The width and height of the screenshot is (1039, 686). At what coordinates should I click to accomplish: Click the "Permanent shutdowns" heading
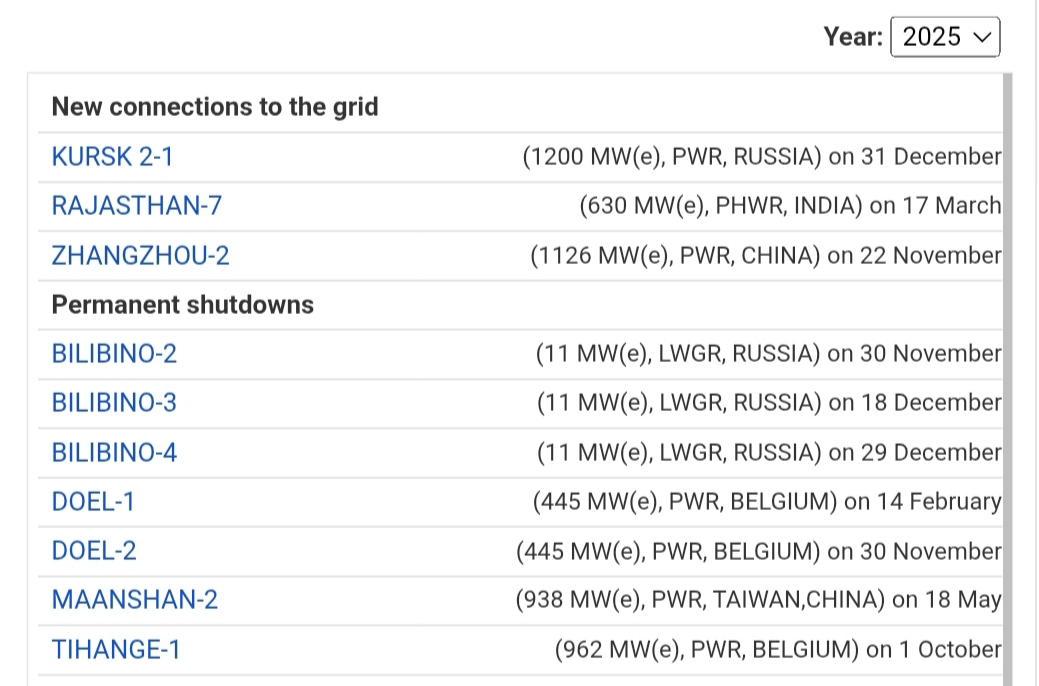(183, 304)
